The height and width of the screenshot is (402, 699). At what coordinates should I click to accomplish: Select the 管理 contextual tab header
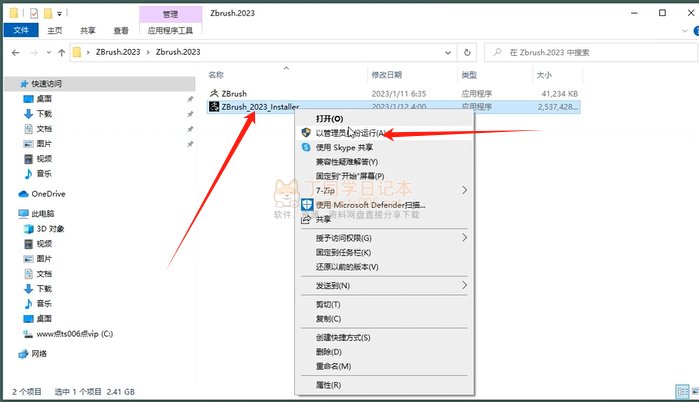pyautogui.click(x=170, y=14)
